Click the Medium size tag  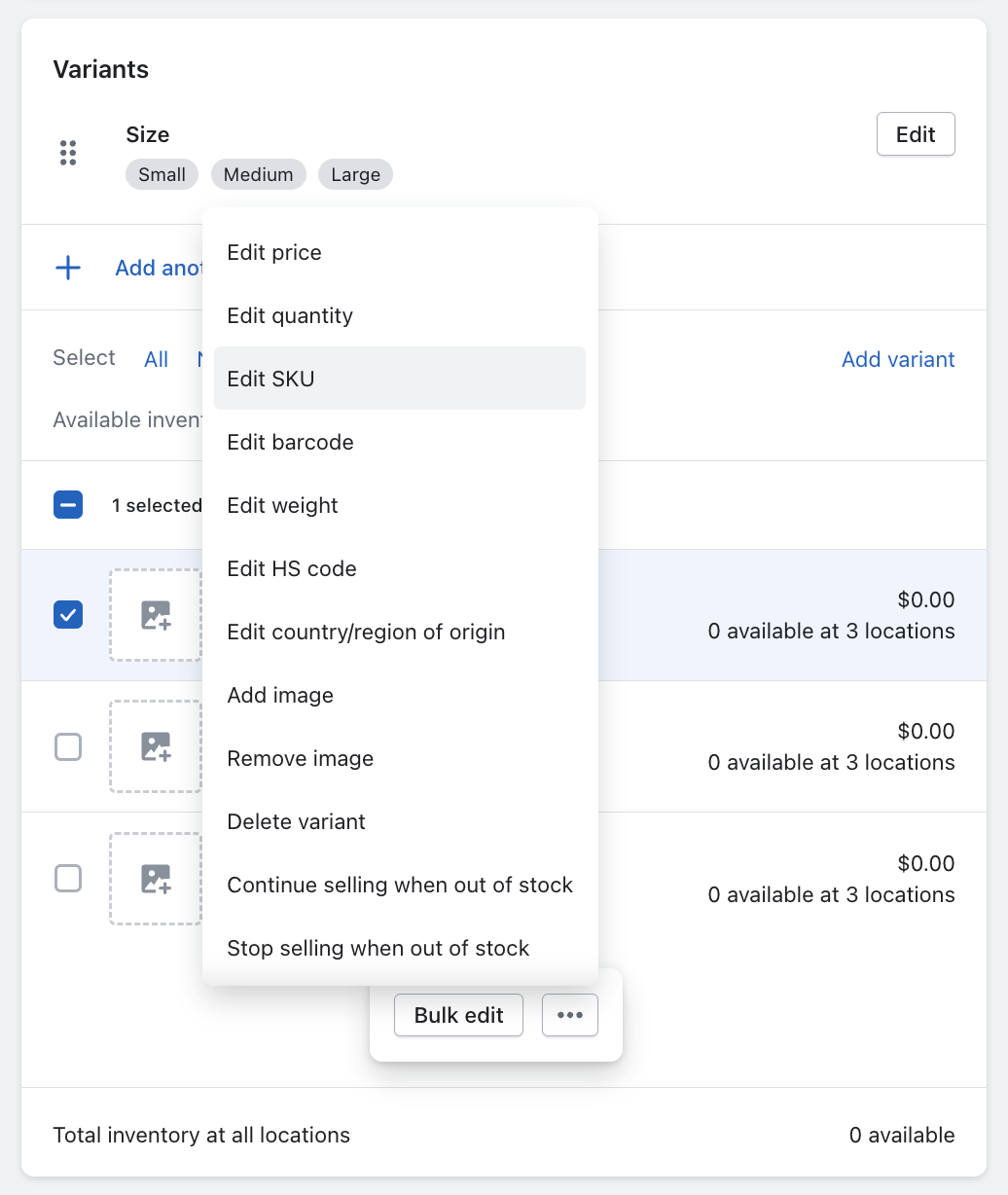258,174
